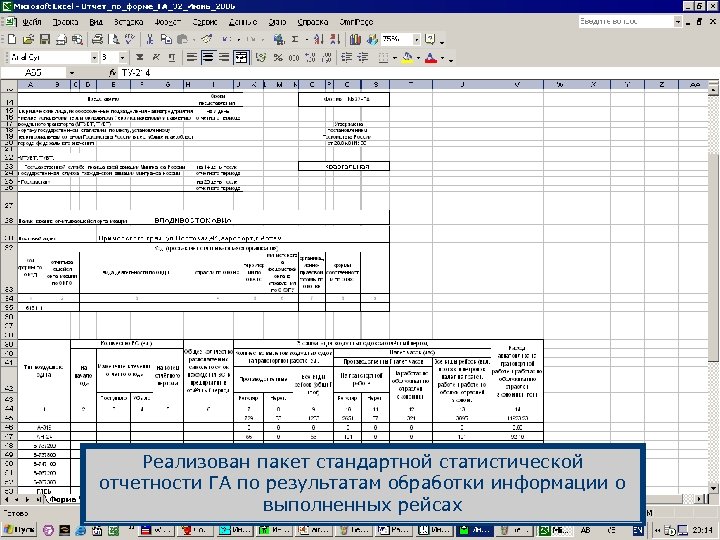Toggle center text alignment
The image size is (720, 540).
(208, 57)
